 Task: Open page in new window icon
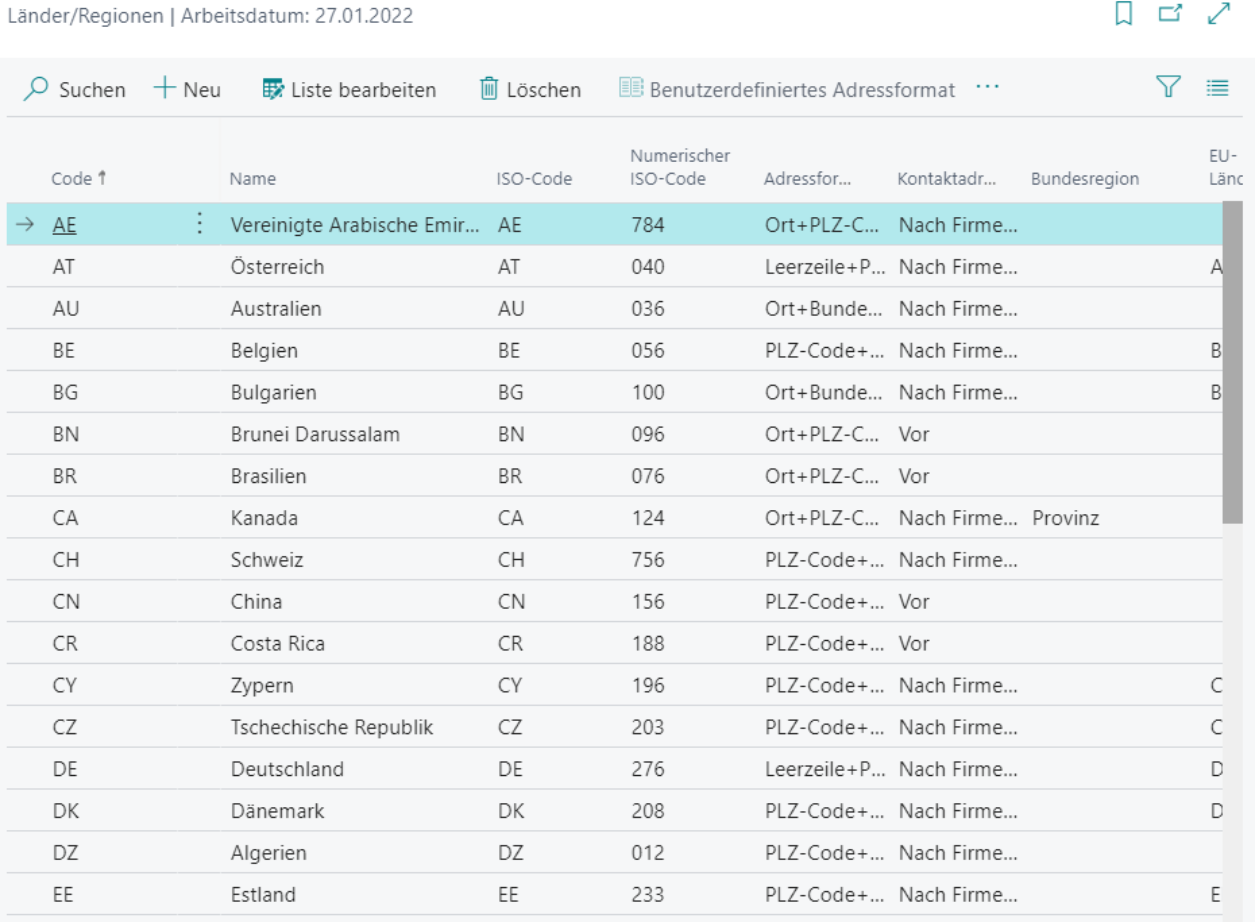click(x=1170, y=15)
